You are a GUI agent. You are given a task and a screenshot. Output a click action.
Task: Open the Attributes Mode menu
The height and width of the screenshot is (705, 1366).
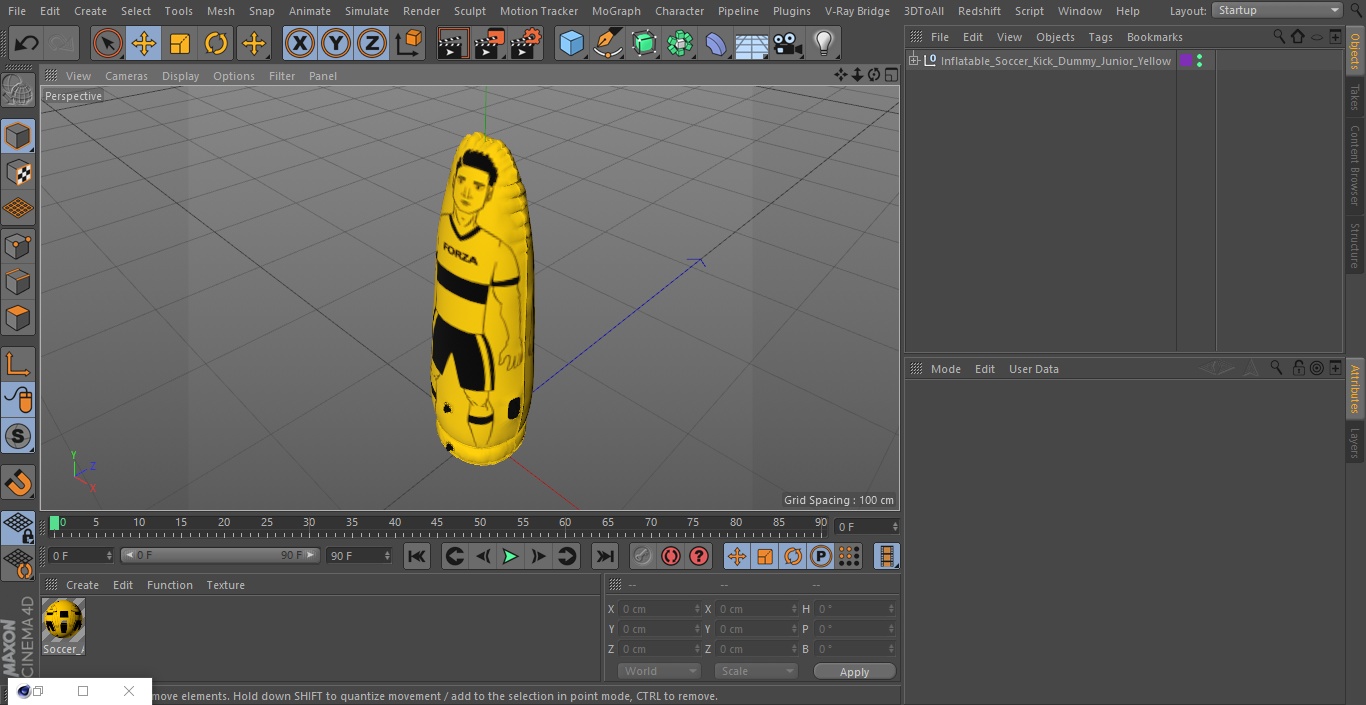[x=945, y=369]
